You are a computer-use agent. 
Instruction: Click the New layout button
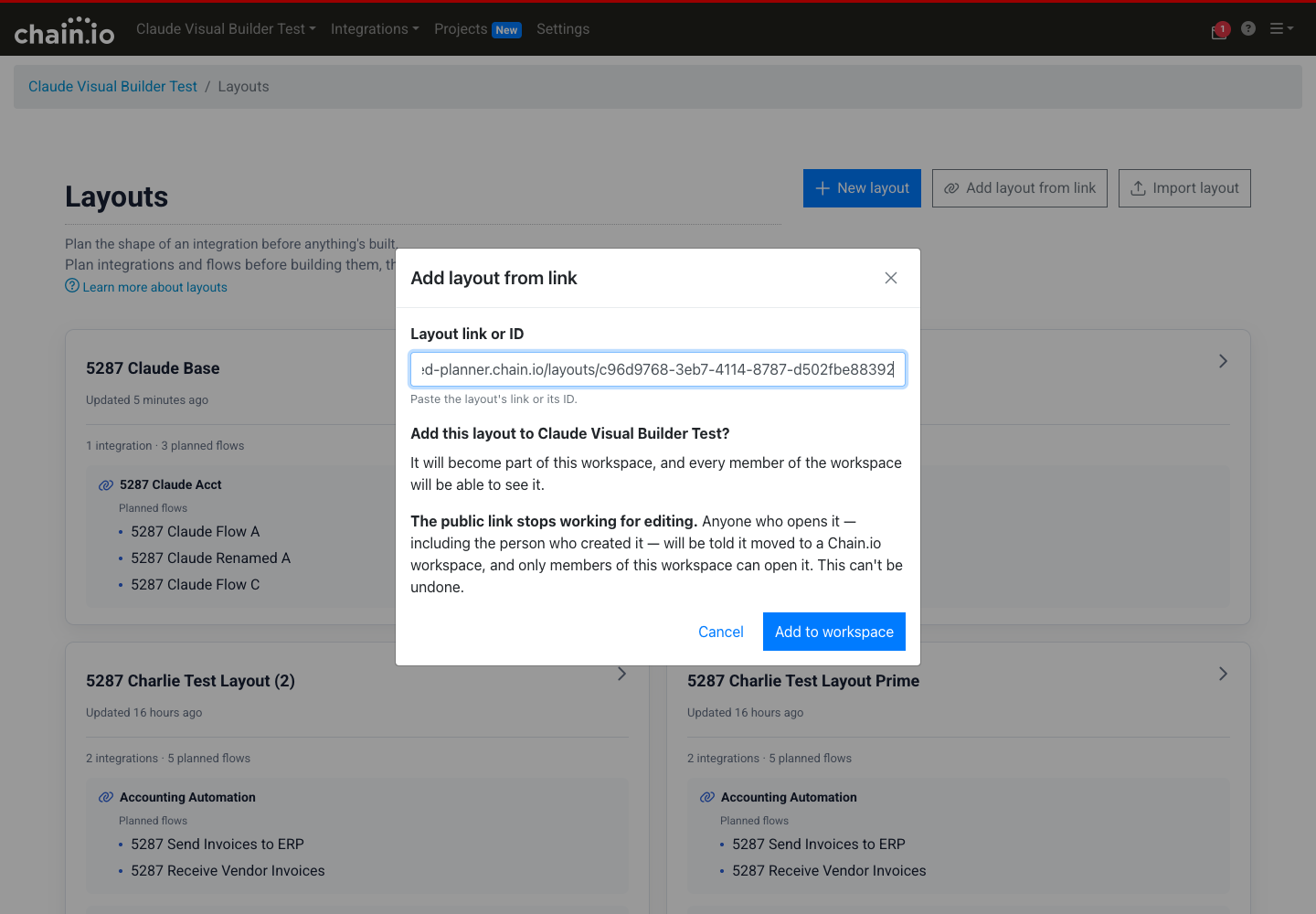point(862,188)
